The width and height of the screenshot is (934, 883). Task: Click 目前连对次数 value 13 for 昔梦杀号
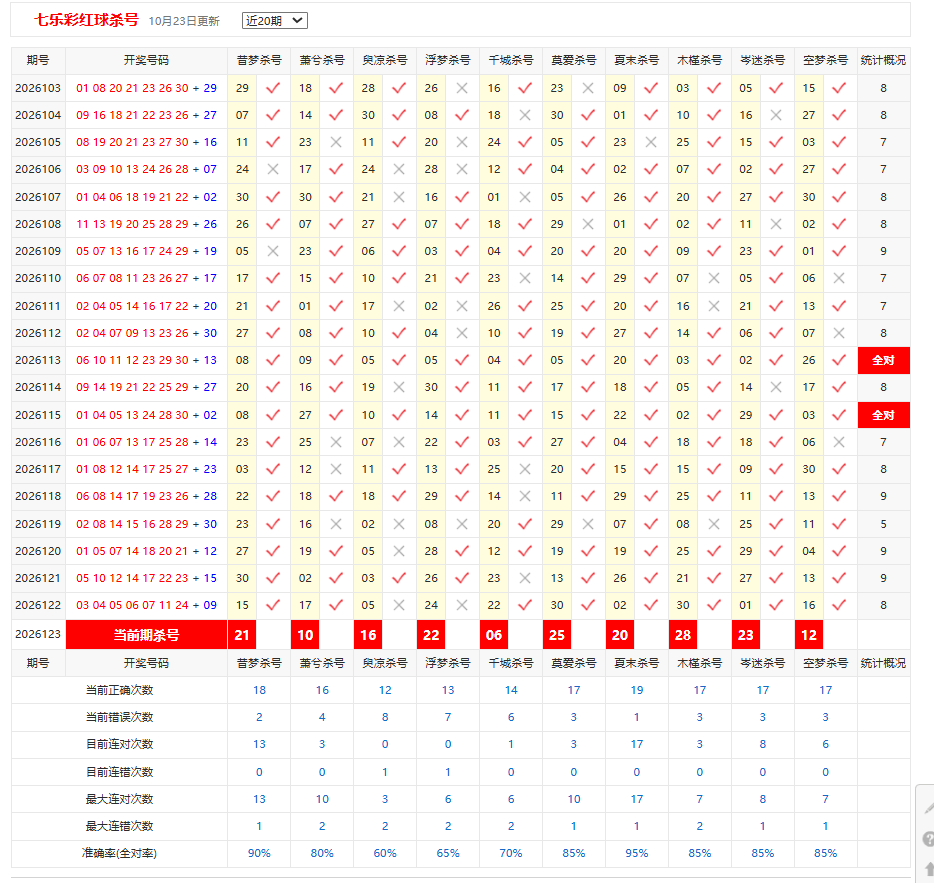point(259,745)
